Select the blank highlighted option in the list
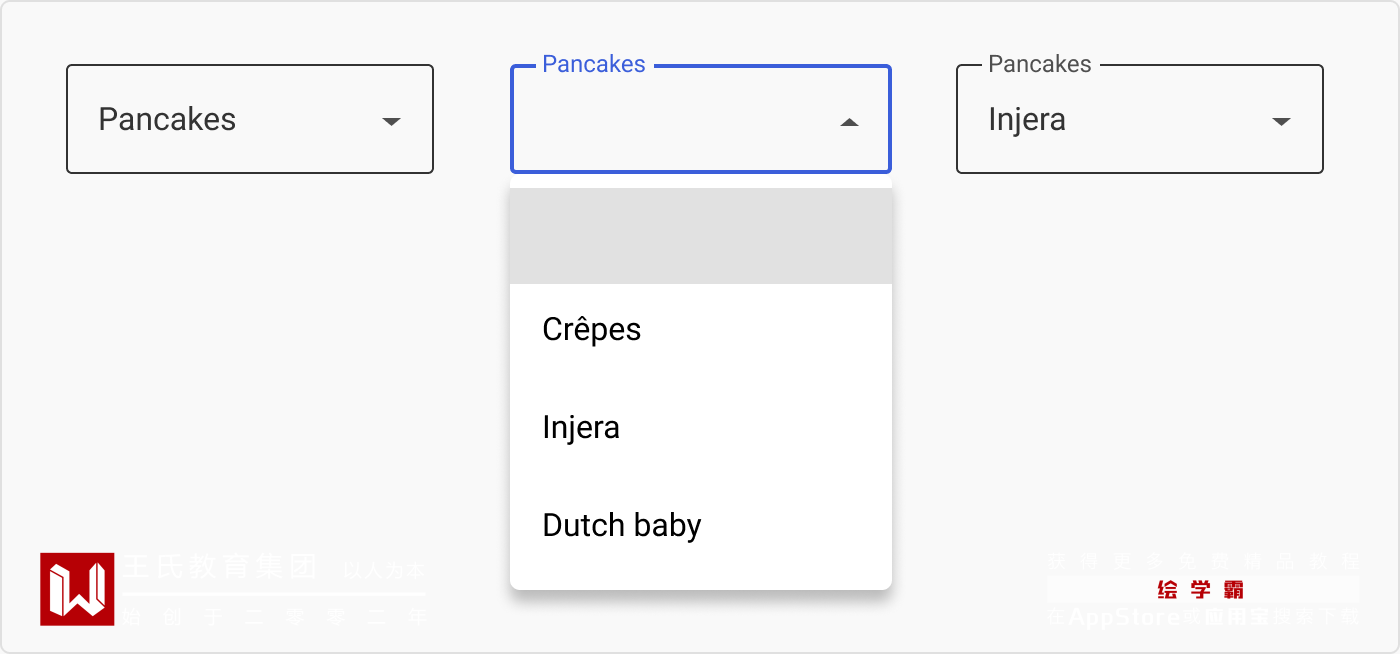 700,236
